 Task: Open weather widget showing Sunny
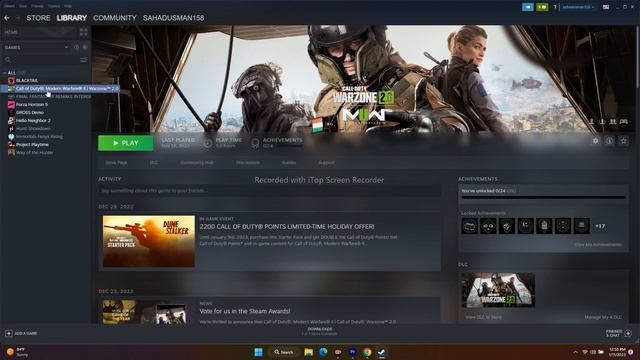[17, 352]
